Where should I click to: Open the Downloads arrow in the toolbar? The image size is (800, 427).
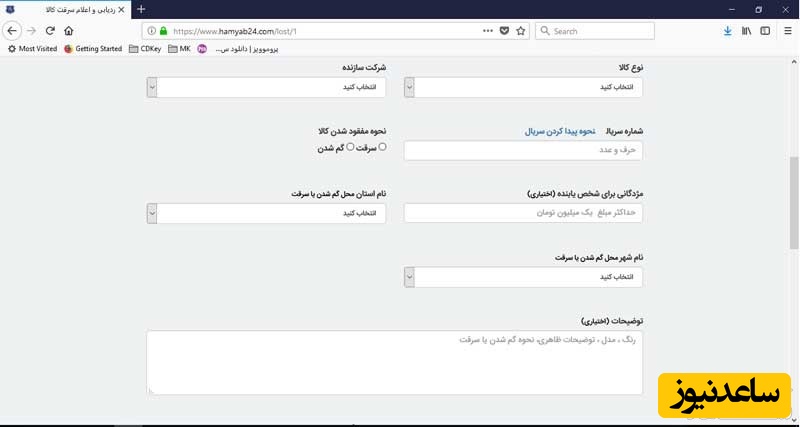pyautogui.click(x=727, y=31)
